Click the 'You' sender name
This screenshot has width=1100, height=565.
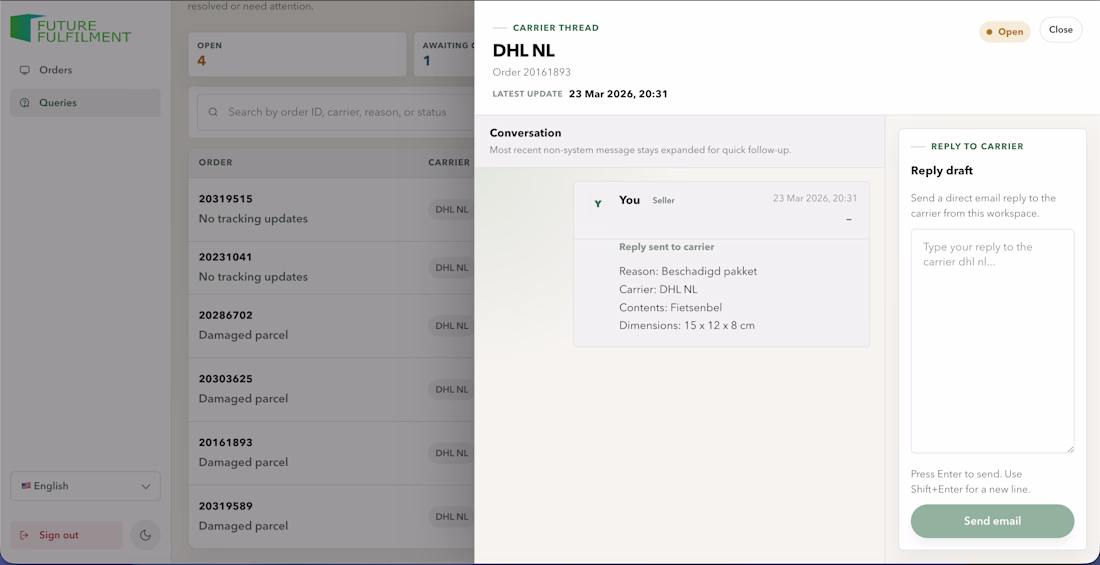[629, 200]
